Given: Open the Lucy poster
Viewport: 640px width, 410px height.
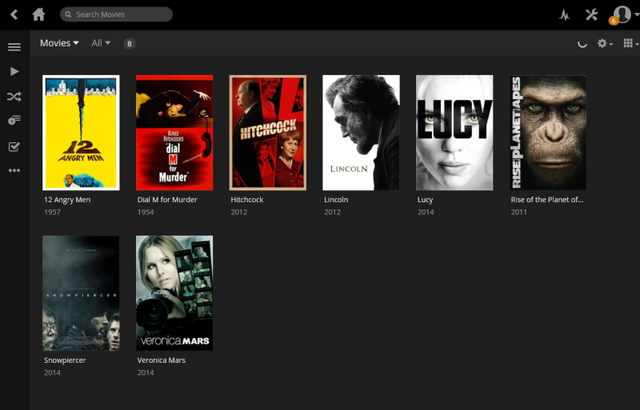Looking at the screenshot, I should [454, 133].
